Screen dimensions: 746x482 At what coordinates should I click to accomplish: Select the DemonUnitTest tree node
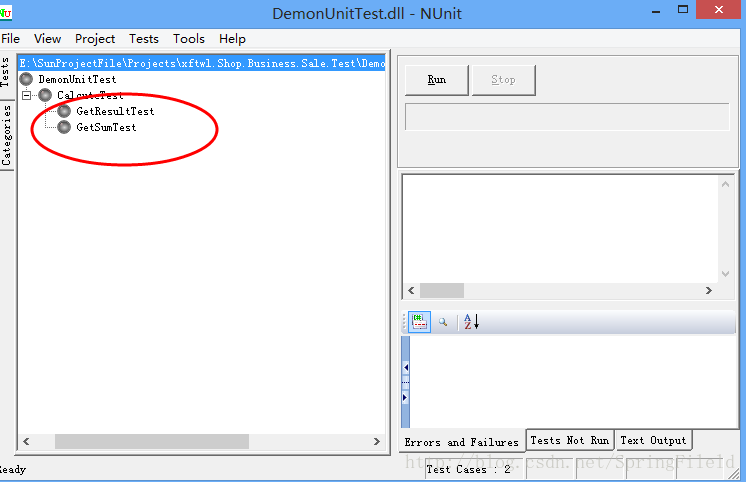[77, 79]
